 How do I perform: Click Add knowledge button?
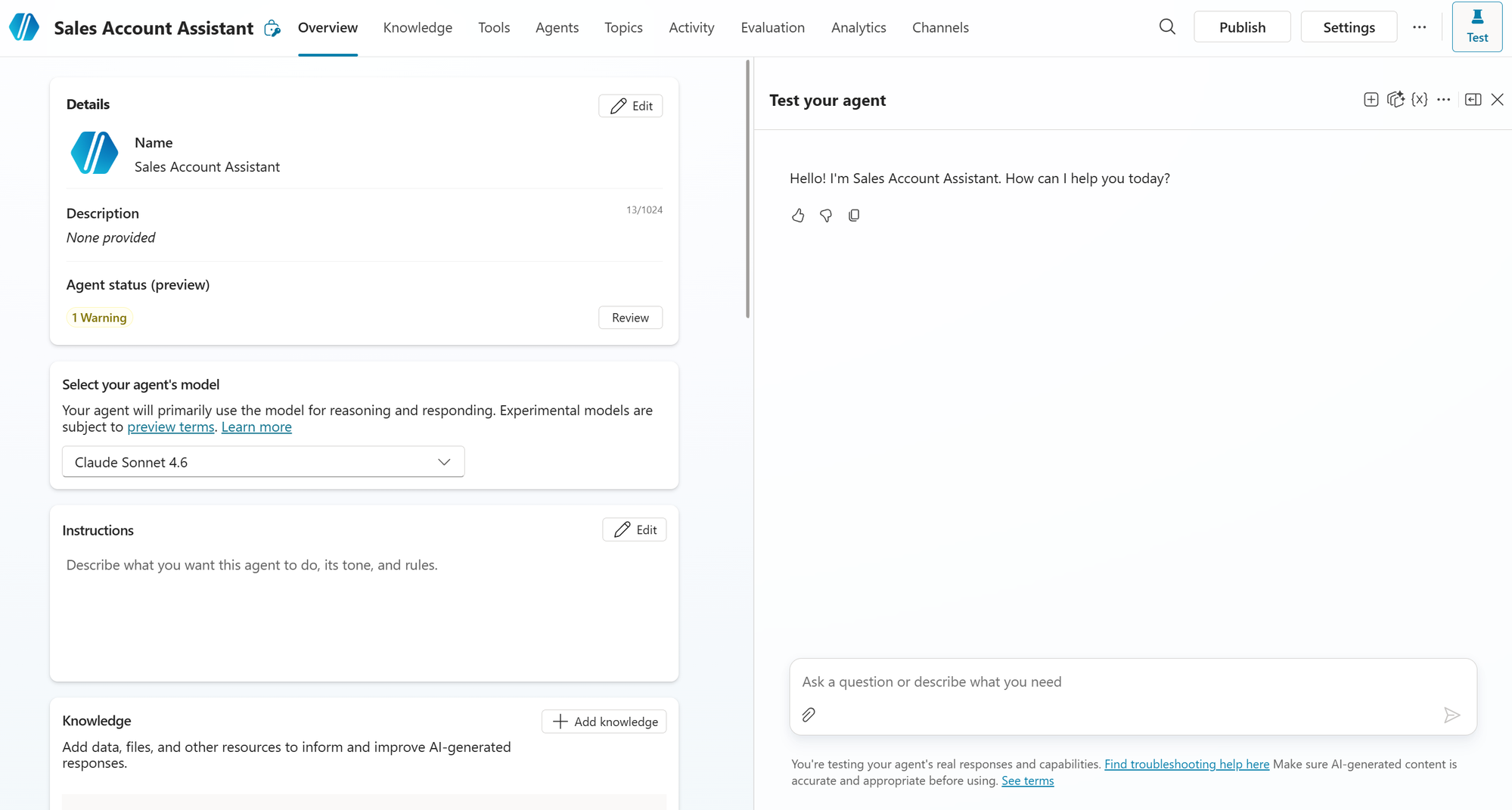point(604,722)
